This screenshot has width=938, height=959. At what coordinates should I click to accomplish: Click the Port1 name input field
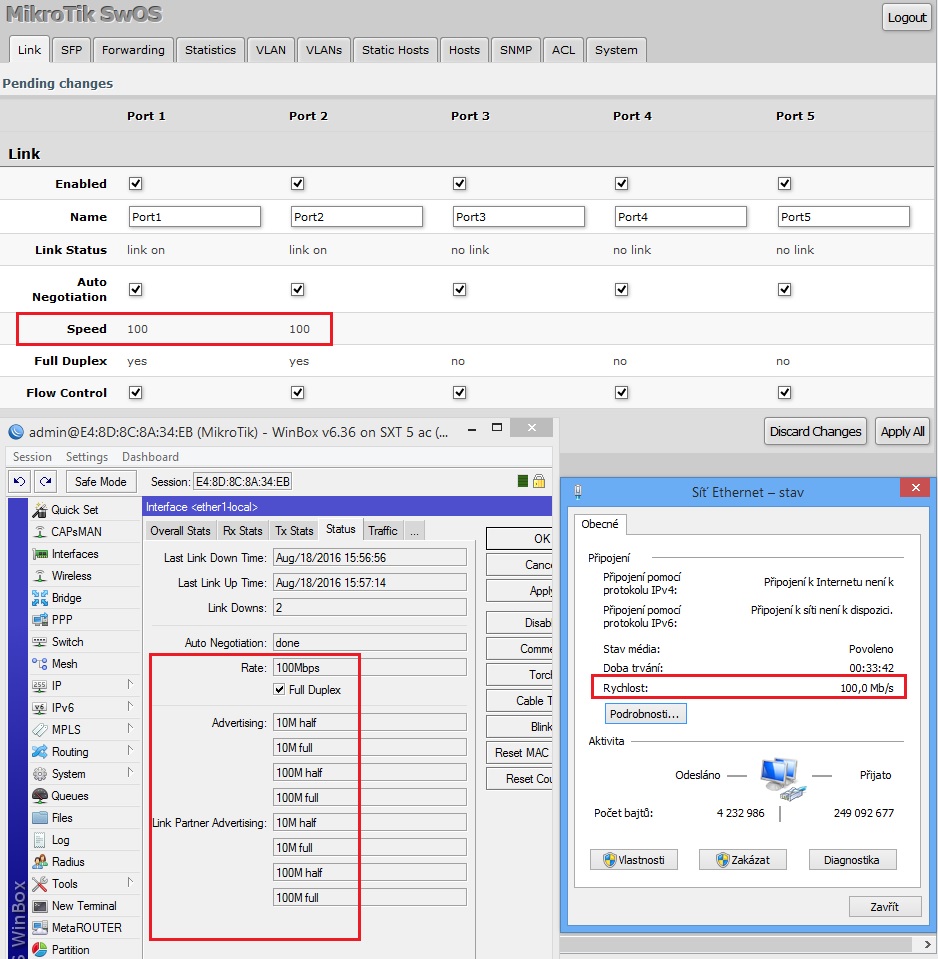tap(194, 216)
